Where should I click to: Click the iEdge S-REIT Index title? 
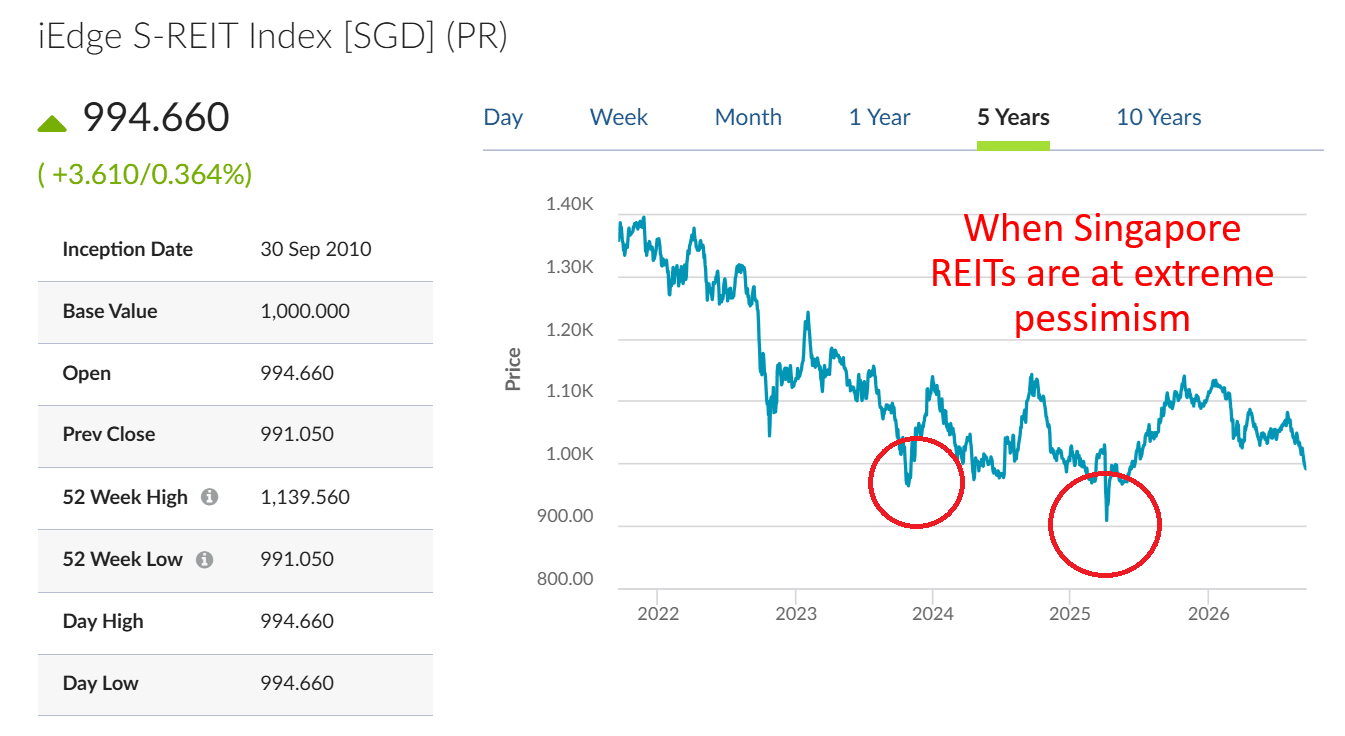point(273,37)
